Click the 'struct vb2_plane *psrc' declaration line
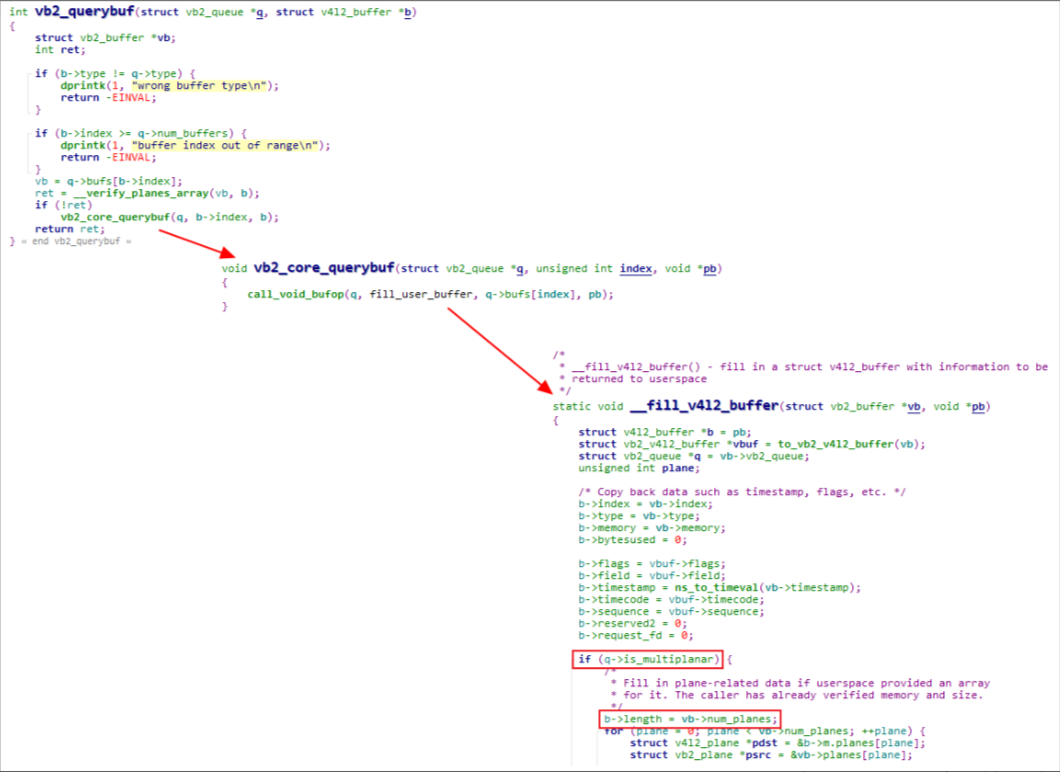1060x772 pixels. pos(771,755)
